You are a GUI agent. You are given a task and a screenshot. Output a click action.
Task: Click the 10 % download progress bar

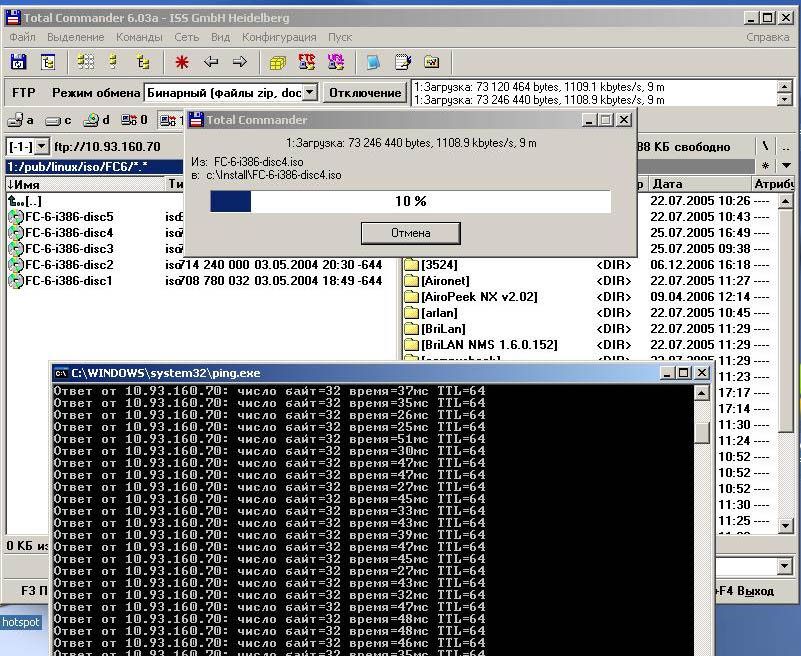410,201
